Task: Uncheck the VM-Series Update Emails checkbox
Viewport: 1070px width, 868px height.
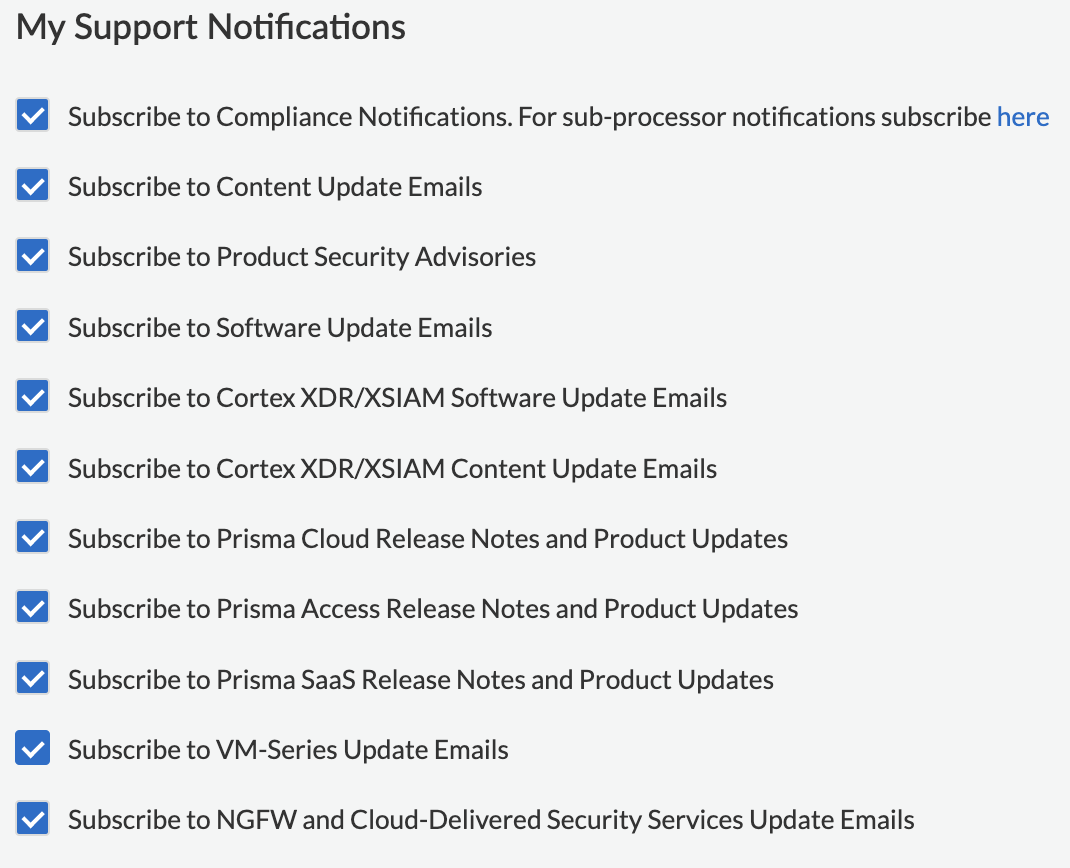Action: pos(33,749)
